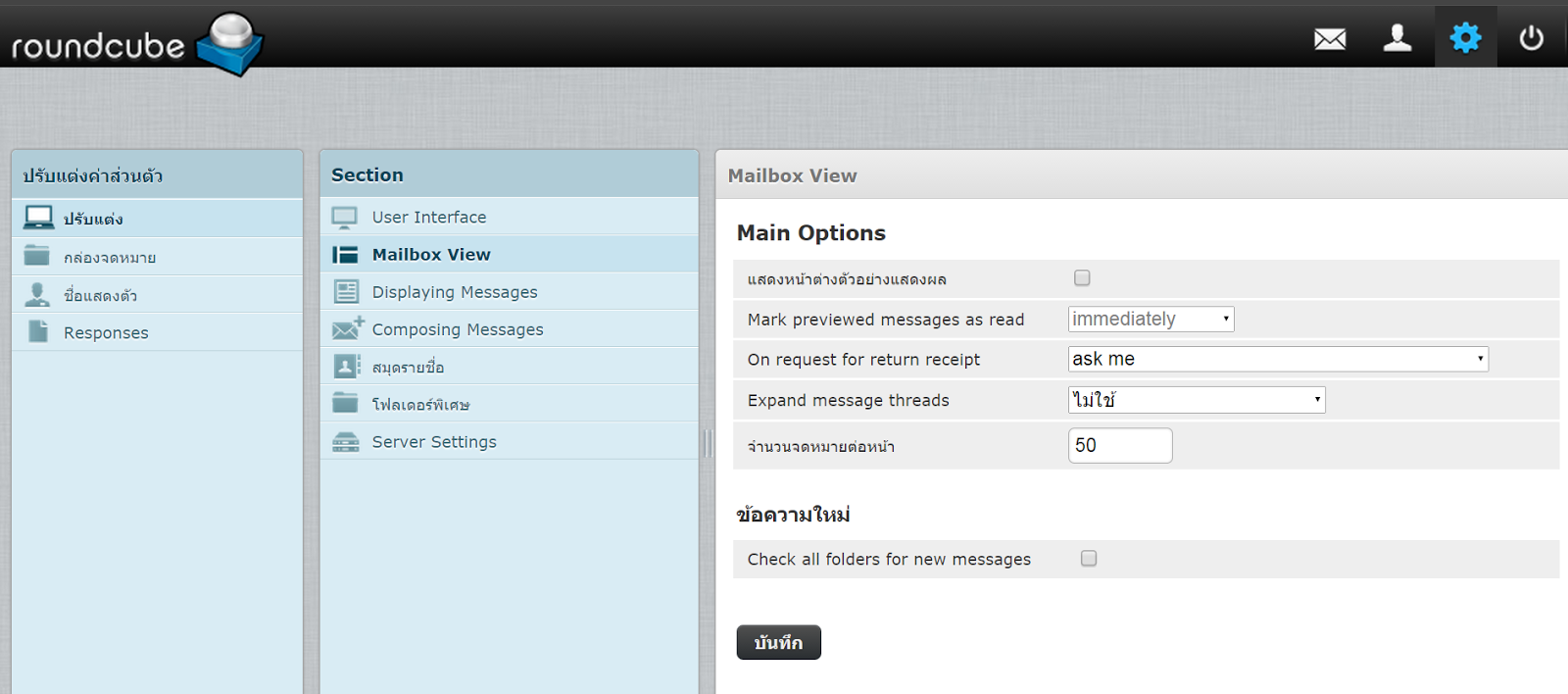
Task: Click the Logout power icon
Action: tap(1531, 38)
